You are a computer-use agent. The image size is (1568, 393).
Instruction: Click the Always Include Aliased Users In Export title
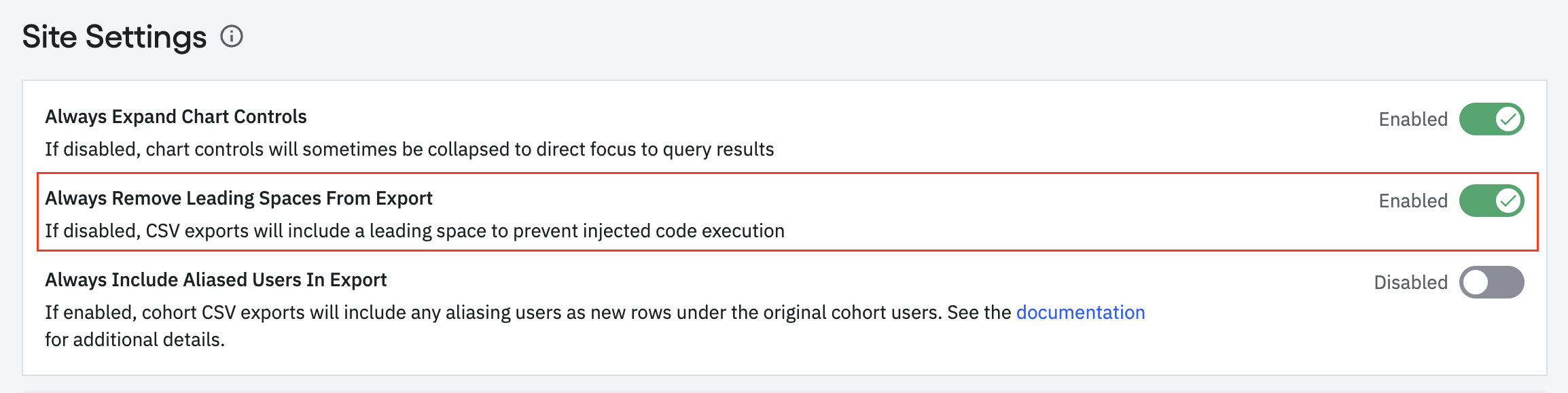(216, 280)
